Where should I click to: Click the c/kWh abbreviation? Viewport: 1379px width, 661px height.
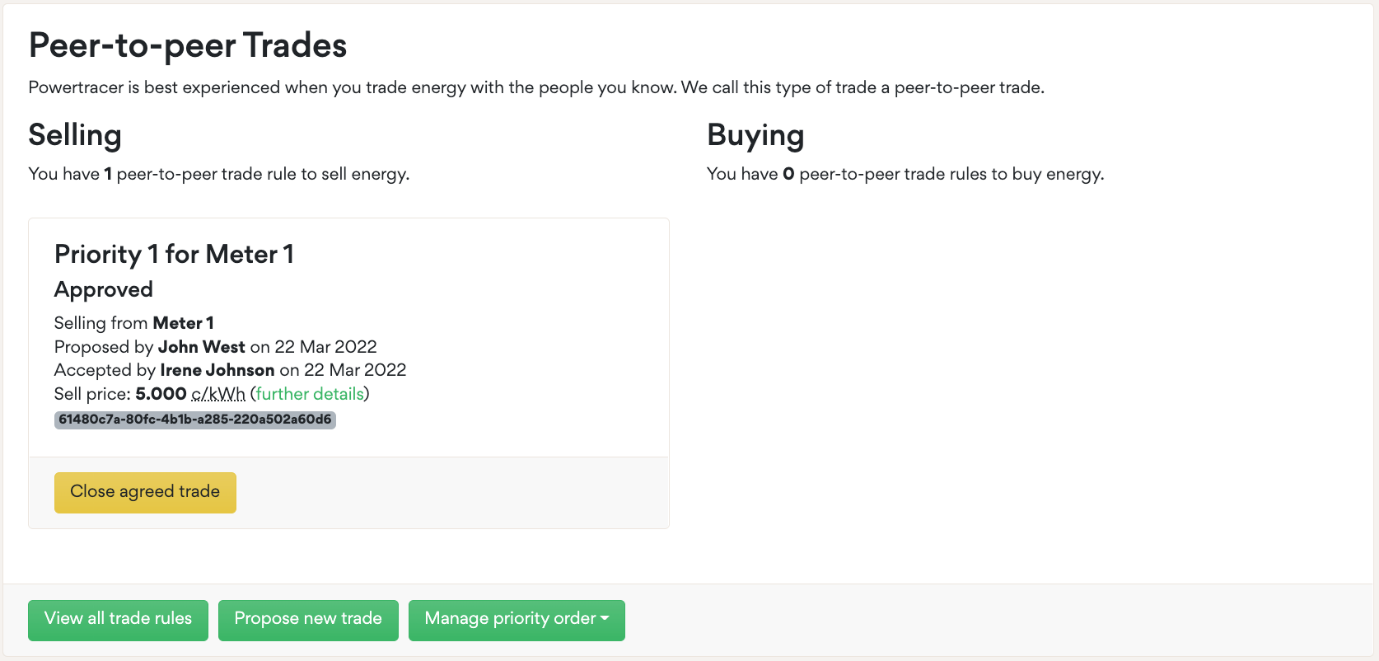tap(218, 394)
